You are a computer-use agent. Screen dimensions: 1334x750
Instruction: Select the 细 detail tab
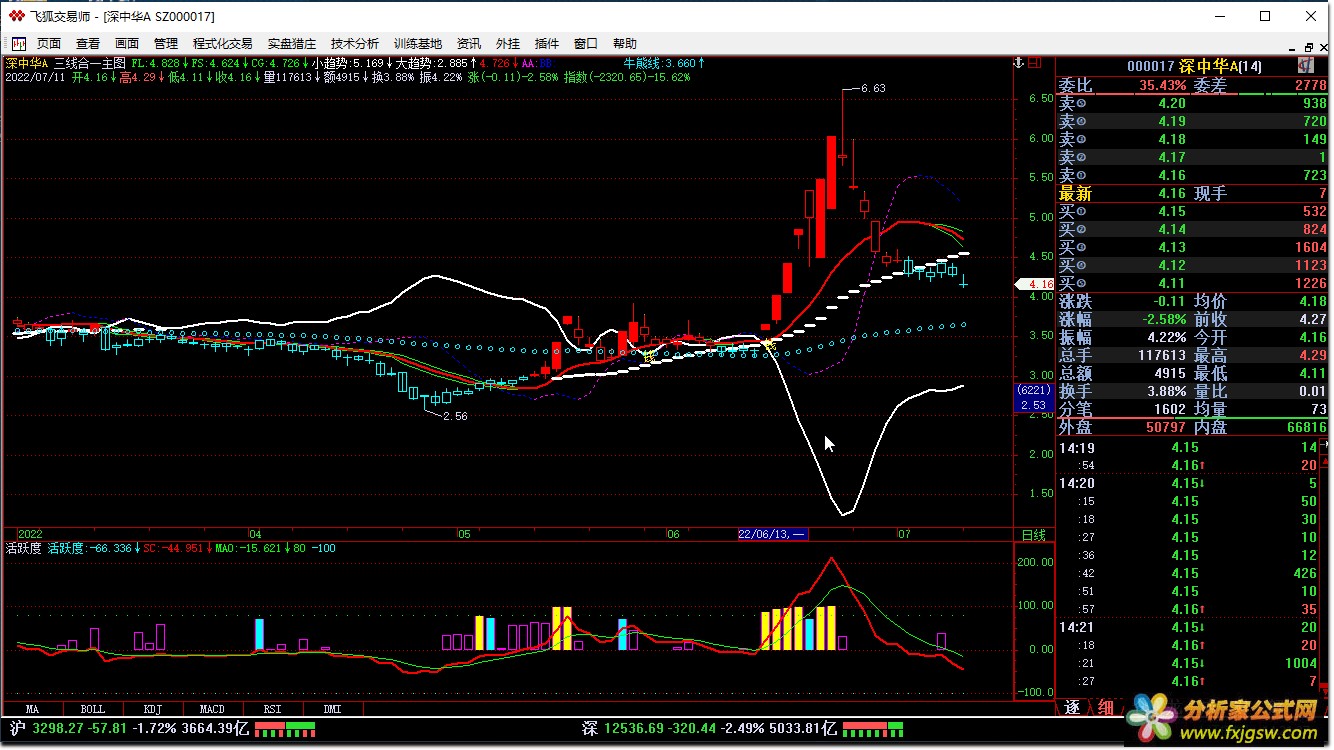click(x=1105, y=708)
